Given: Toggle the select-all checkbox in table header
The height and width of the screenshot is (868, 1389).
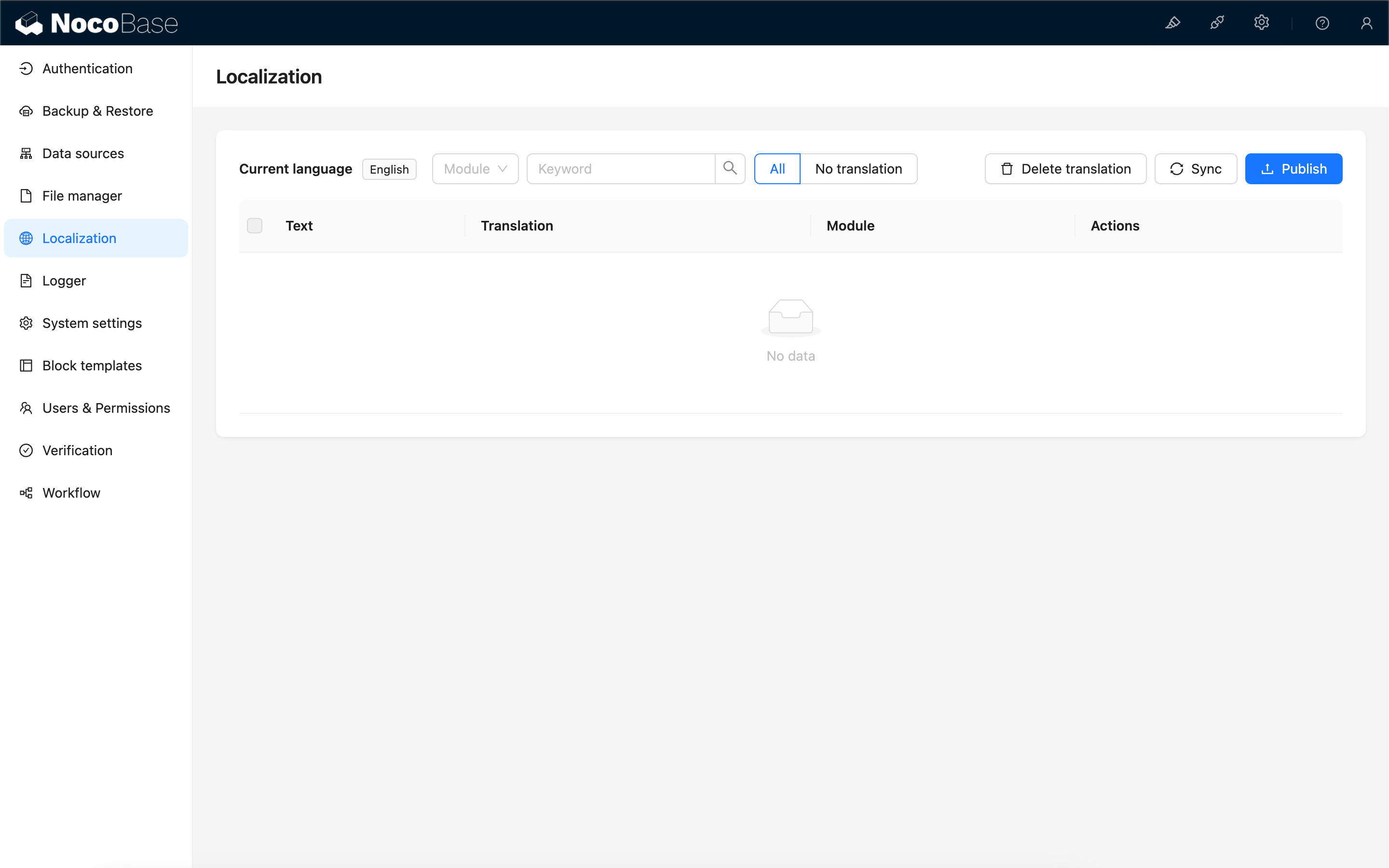Looking at the screenshot, I should click(x=254, y=226).
